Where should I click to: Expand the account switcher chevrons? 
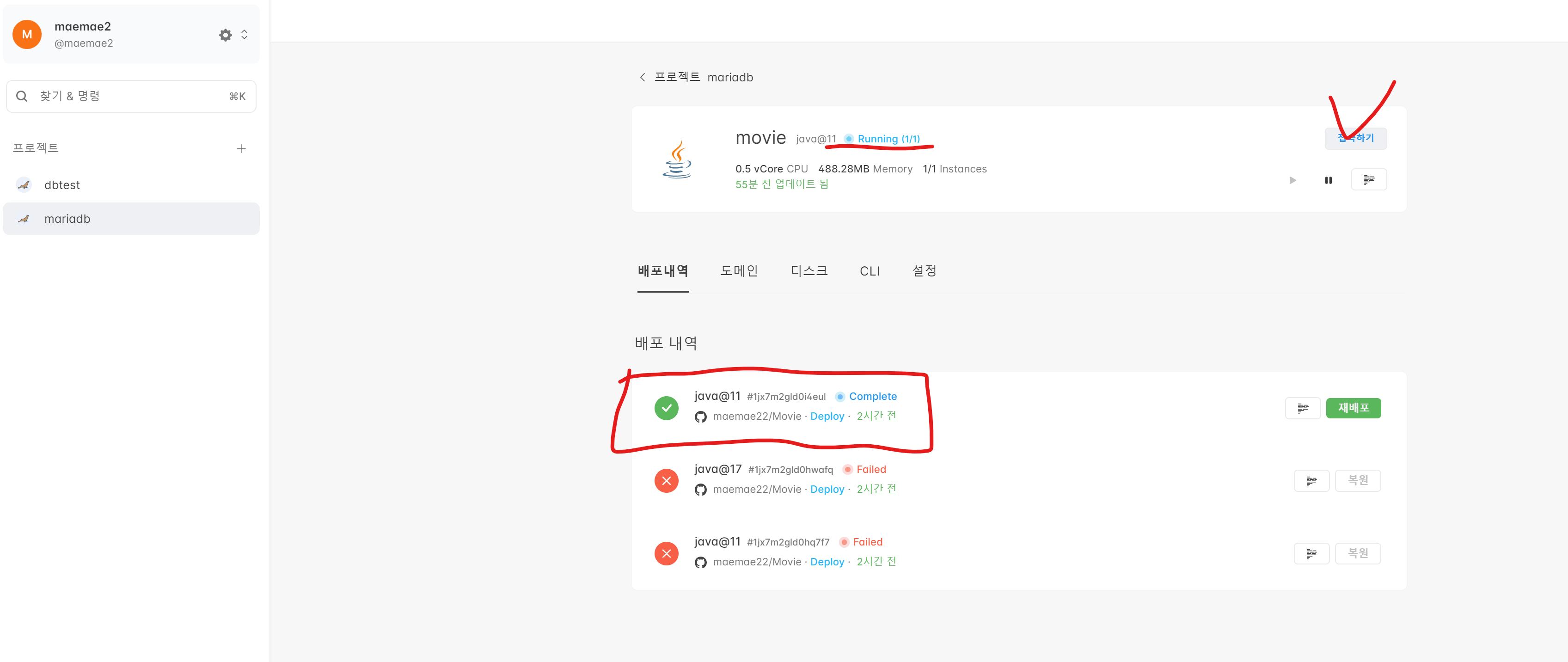pyautogui.click(x=244, y=35)
